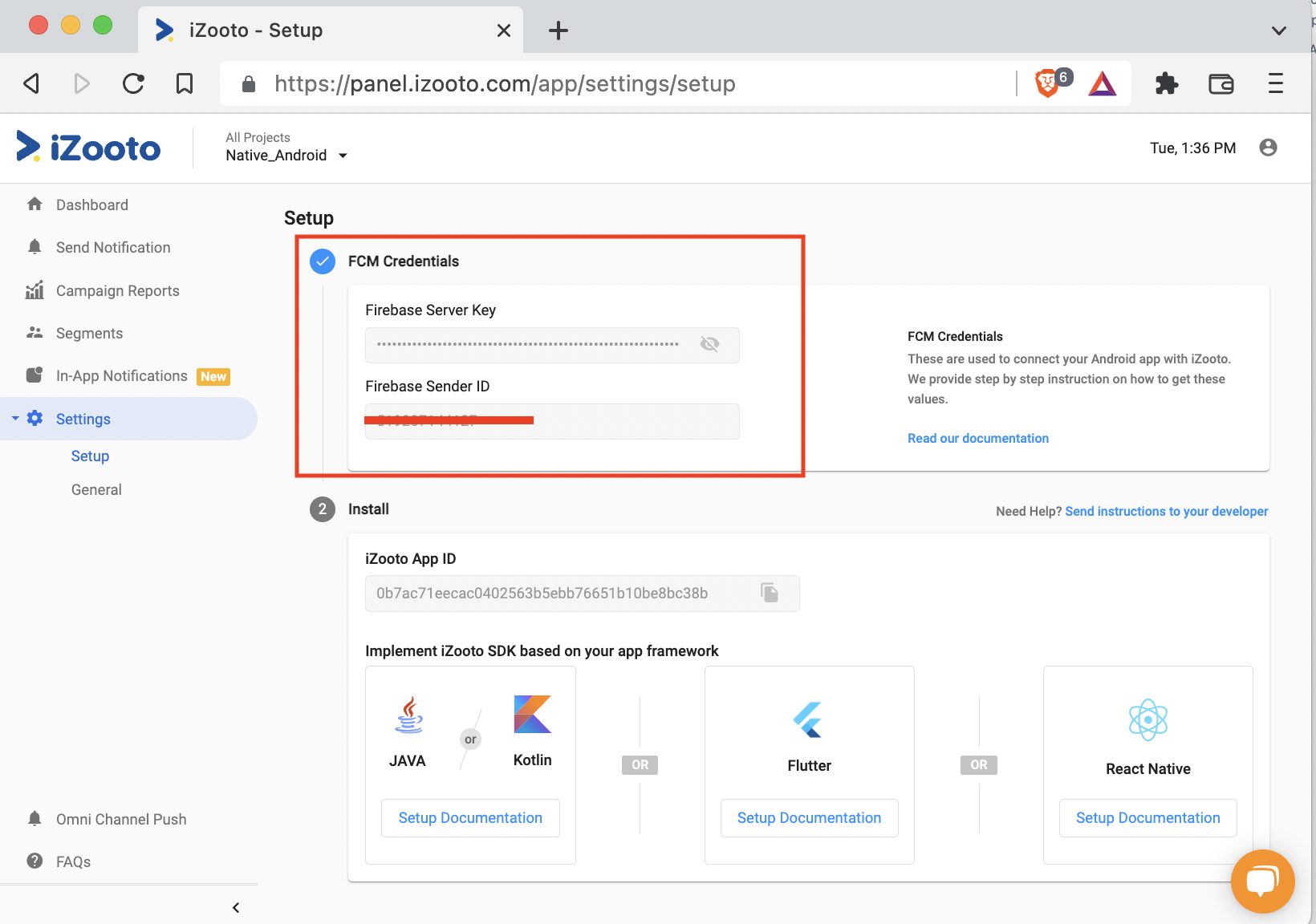Open the browser tab list chevron
This screenshot has width=1316, height=924.
click(1279, 30)
